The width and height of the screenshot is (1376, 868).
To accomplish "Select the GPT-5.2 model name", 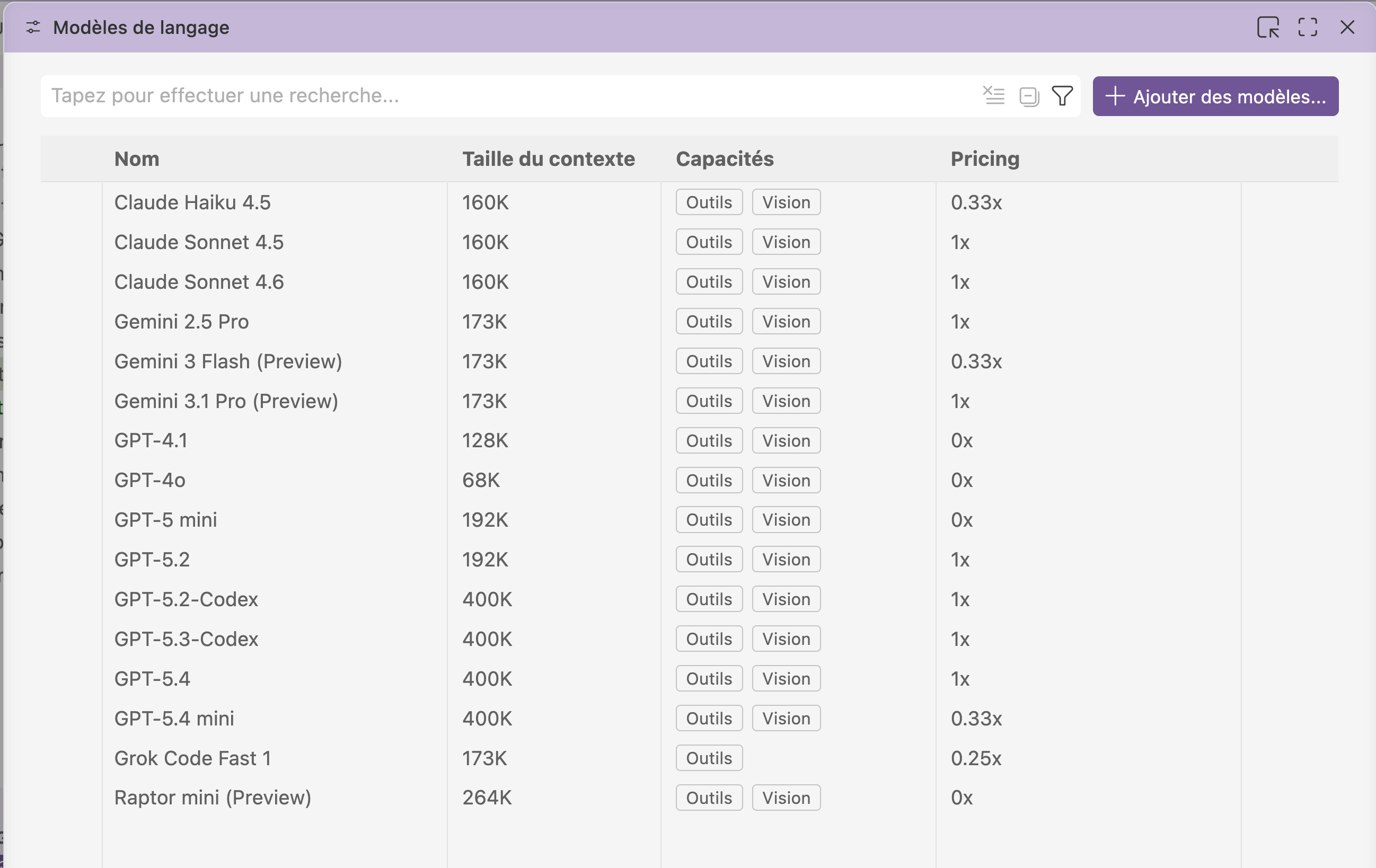I will pyautogui.click(x=152, y=560).
